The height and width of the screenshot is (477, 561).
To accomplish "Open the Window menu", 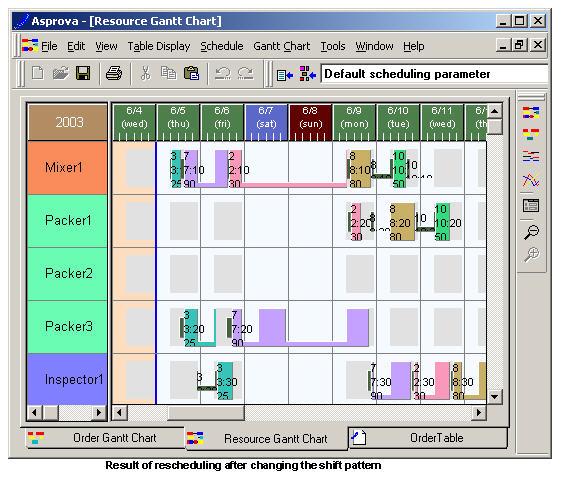I will point(374,46).
